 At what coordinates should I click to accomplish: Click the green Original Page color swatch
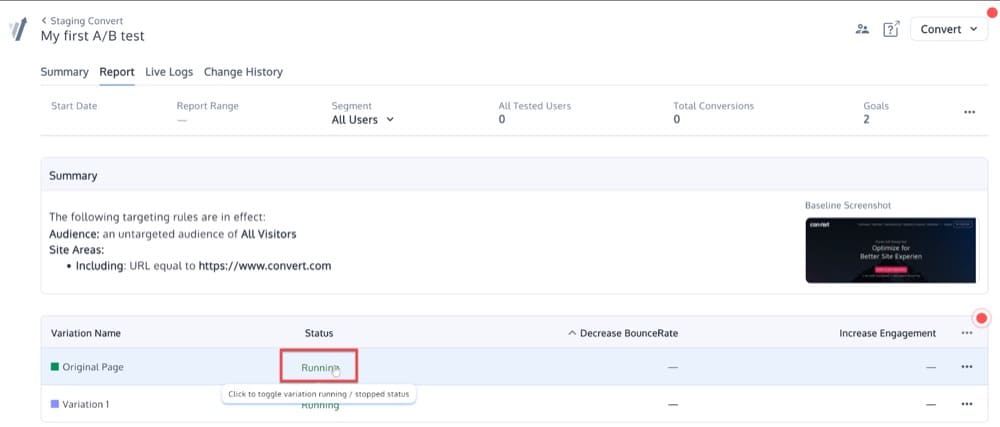point(55,367)
